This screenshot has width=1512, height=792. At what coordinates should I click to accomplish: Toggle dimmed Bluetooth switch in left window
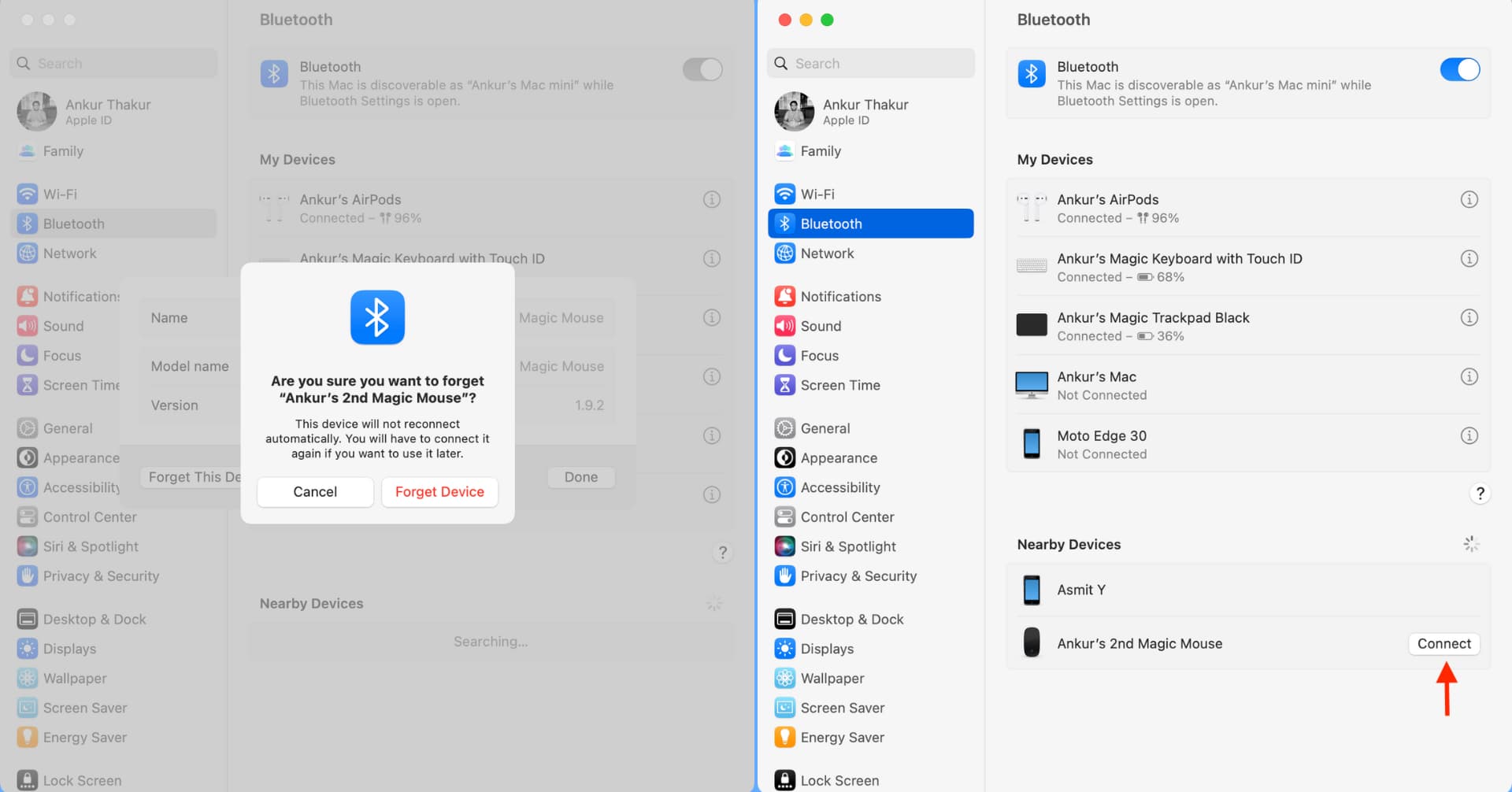[702, 69]
